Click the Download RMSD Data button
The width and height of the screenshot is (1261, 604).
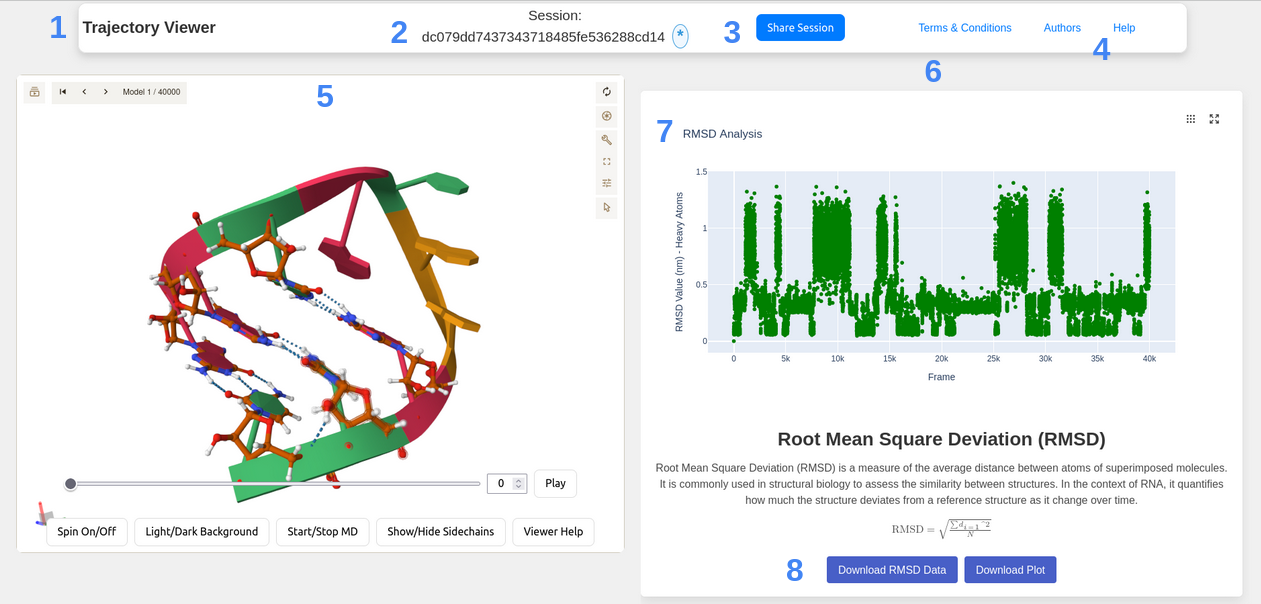point(892,570)
